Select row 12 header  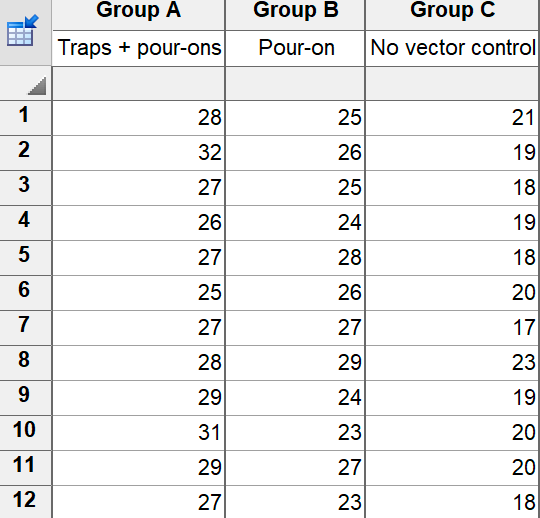[25, 502]
